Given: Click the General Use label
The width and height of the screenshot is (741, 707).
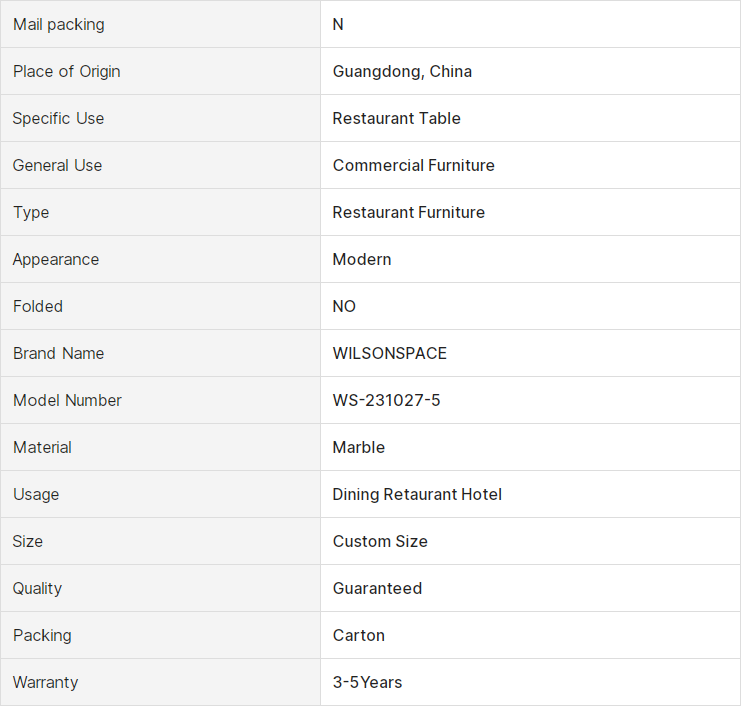Looking at the screenshot, I should [x=57, y=165].
